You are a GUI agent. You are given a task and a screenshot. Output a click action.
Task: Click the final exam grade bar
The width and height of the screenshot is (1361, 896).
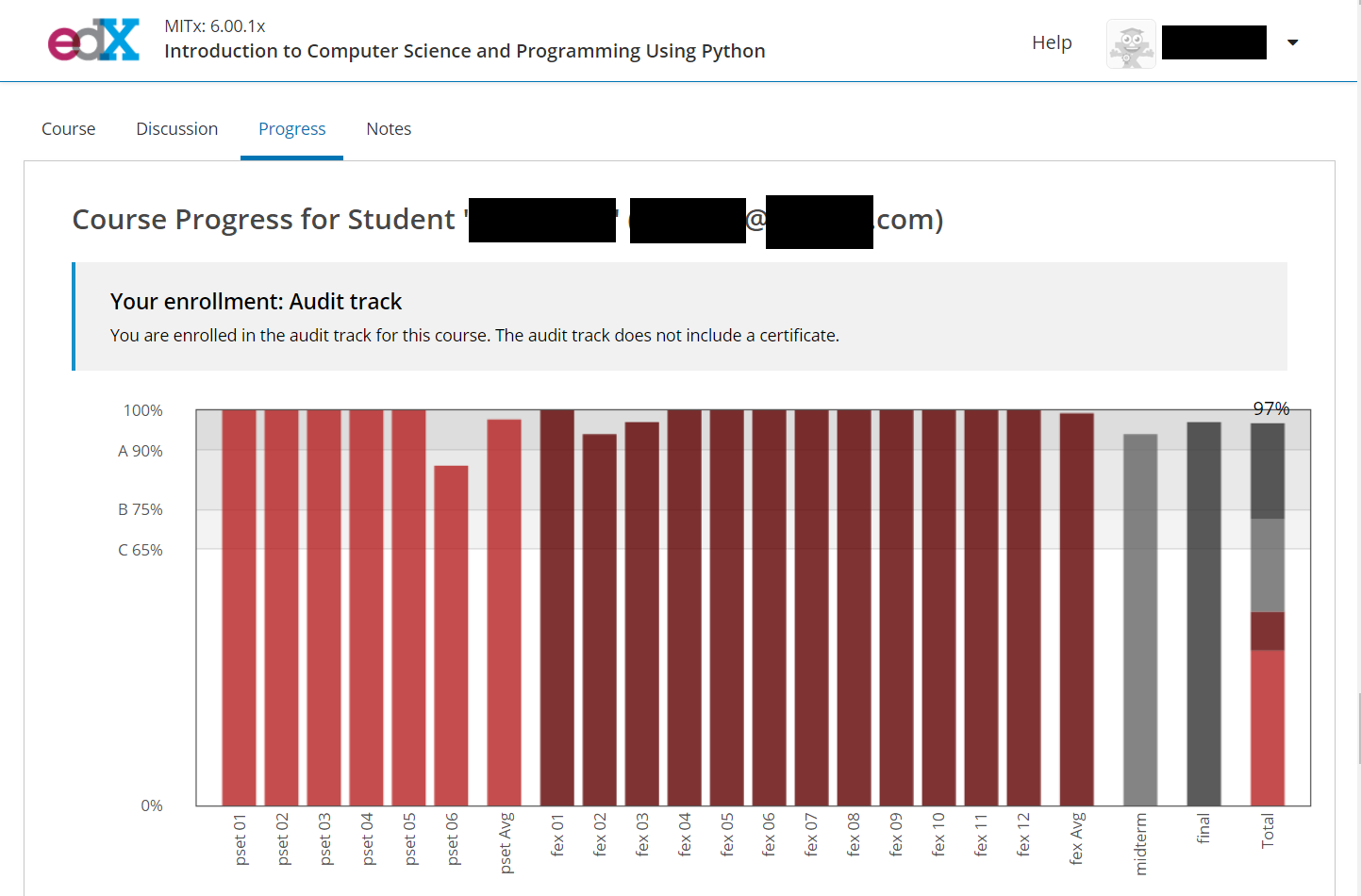coord(1203,613)
